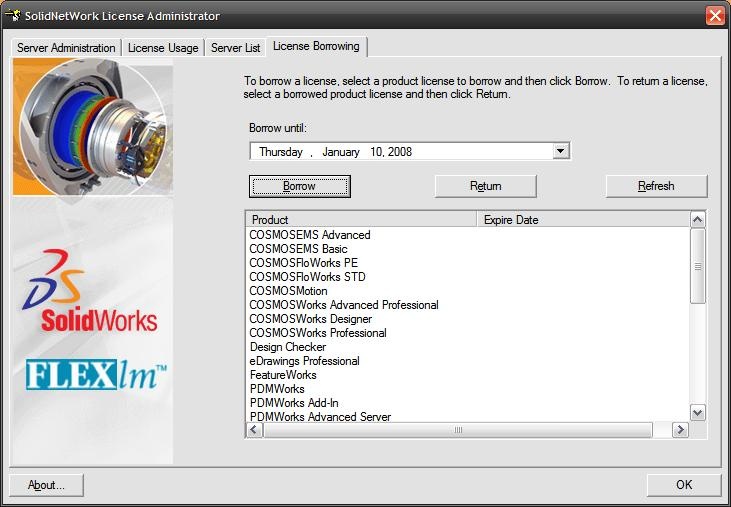Click the horizontal scroll left arrow
Screen dimensions: 731x507
pos(254,430)
